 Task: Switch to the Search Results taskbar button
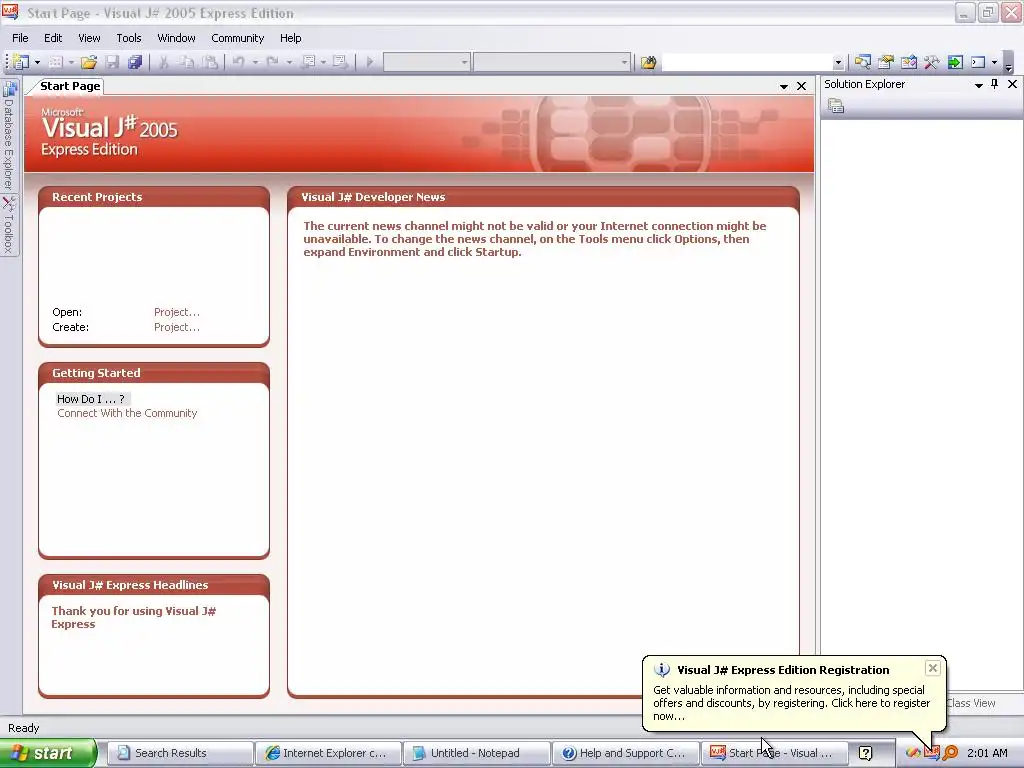pos(179,753)
